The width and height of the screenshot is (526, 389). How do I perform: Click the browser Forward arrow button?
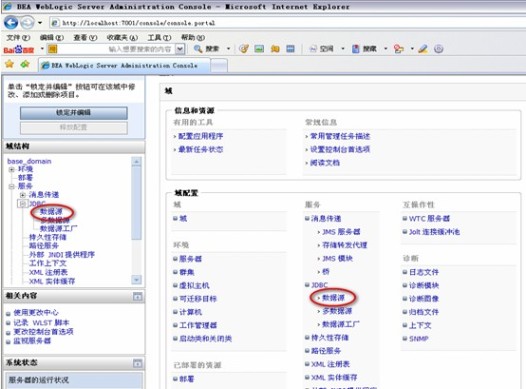pyautogui.click(x=28, y=23)
